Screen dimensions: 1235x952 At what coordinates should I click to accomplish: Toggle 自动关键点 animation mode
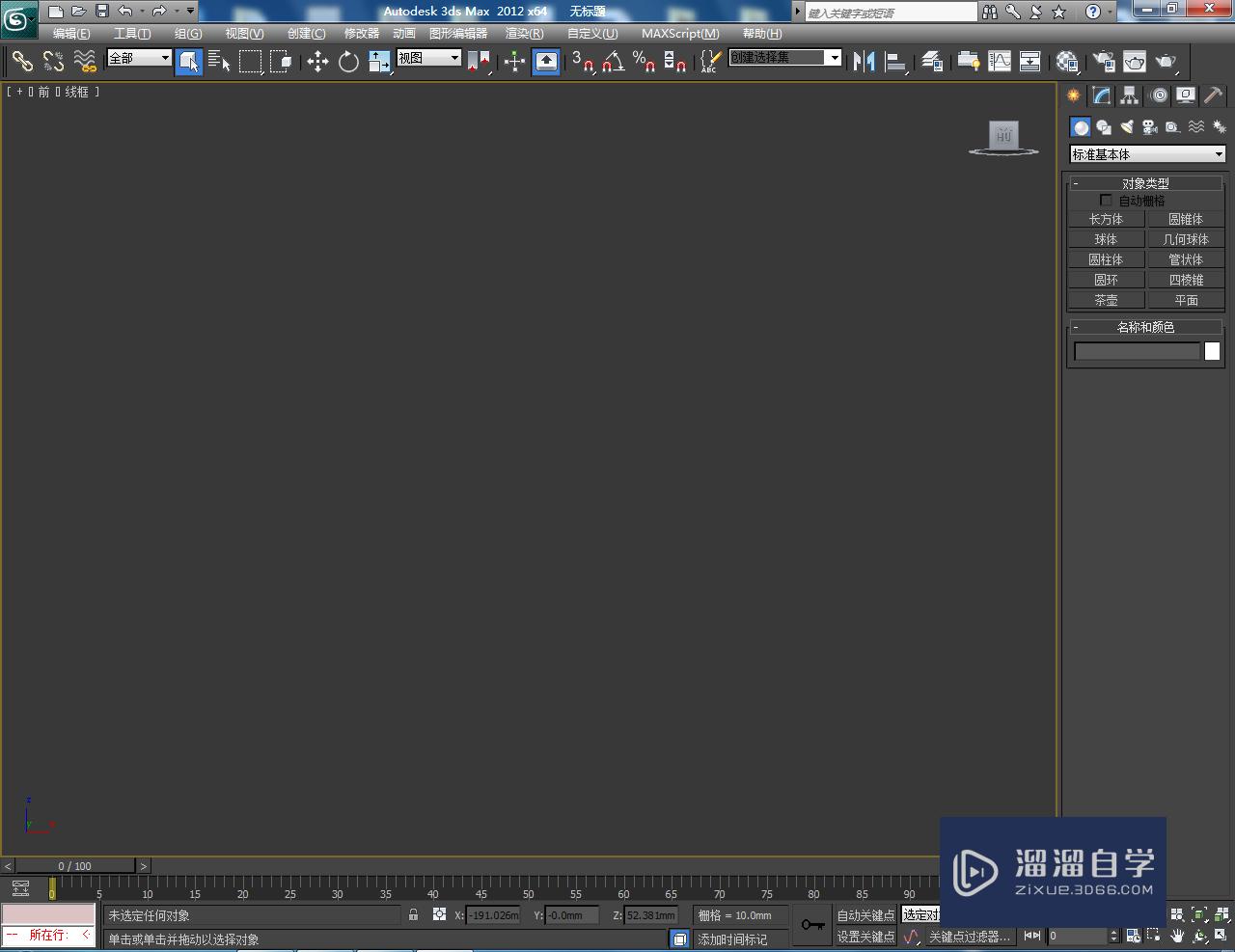coord(864,914)
